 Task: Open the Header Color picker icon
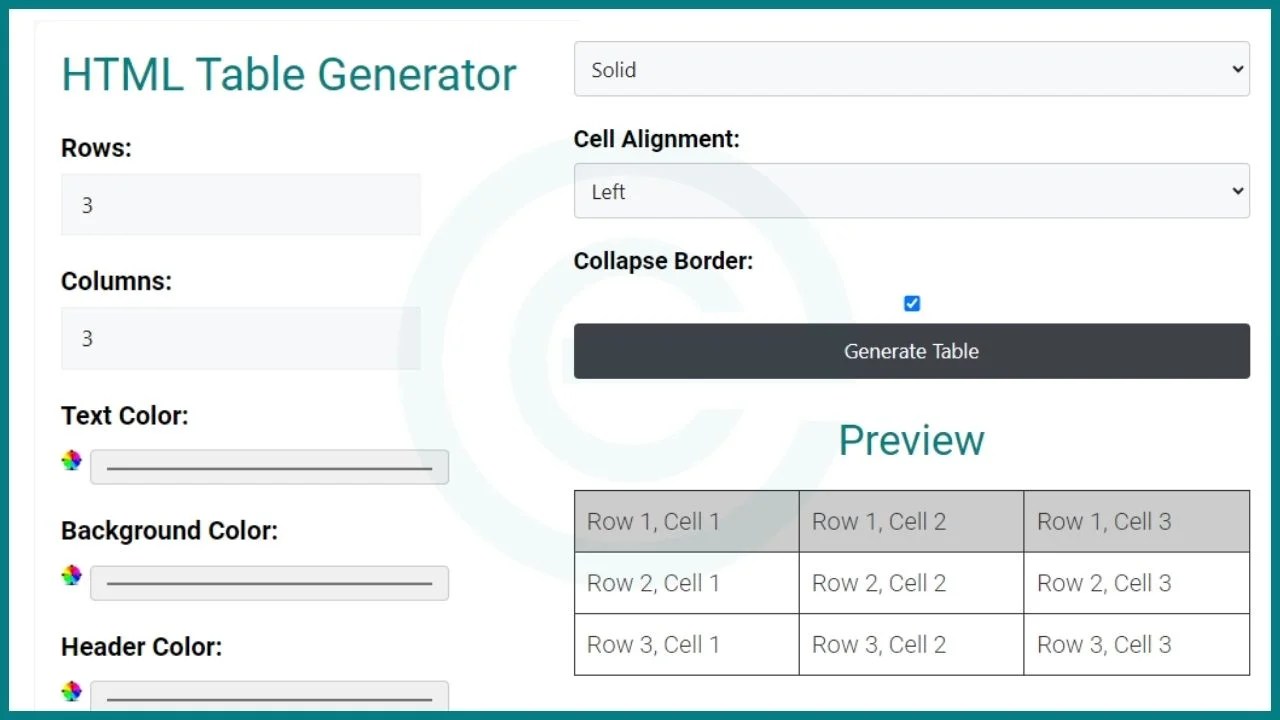click(x=70, y=691)
